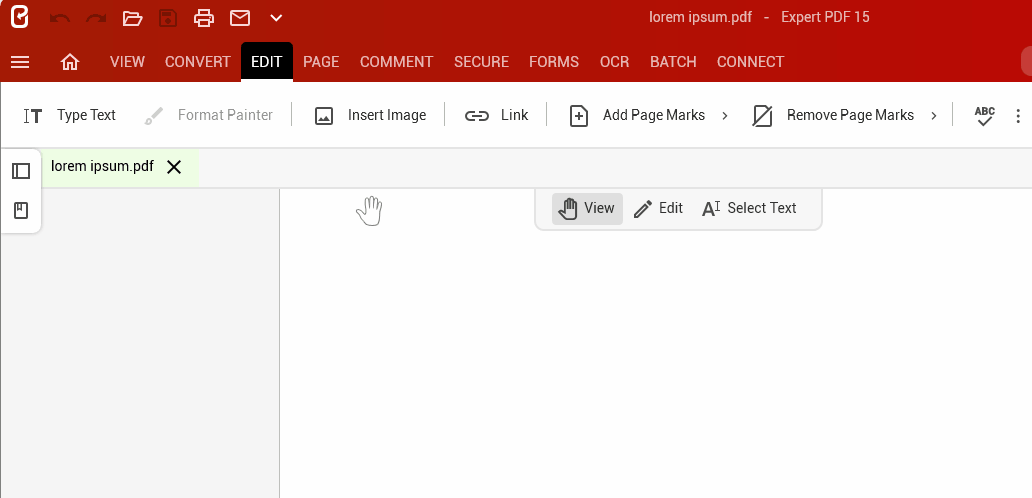Image resolution: width=1032 pixels, height=498 pixels.
Task: Click the Save disk icon
Action: [x=168, y=18]
